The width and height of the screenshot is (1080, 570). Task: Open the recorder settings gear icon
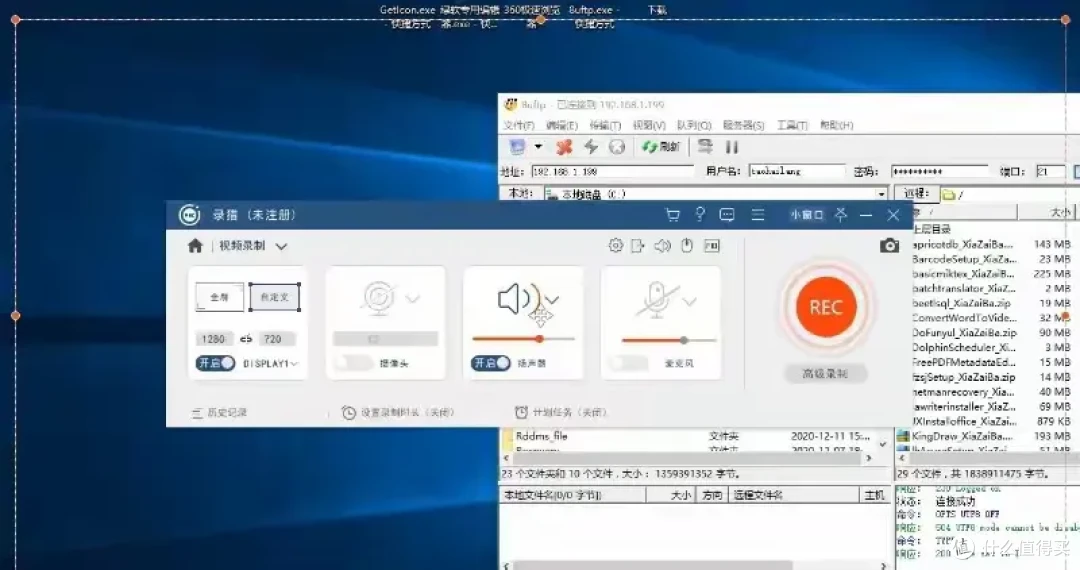click(x=616, y=246)
